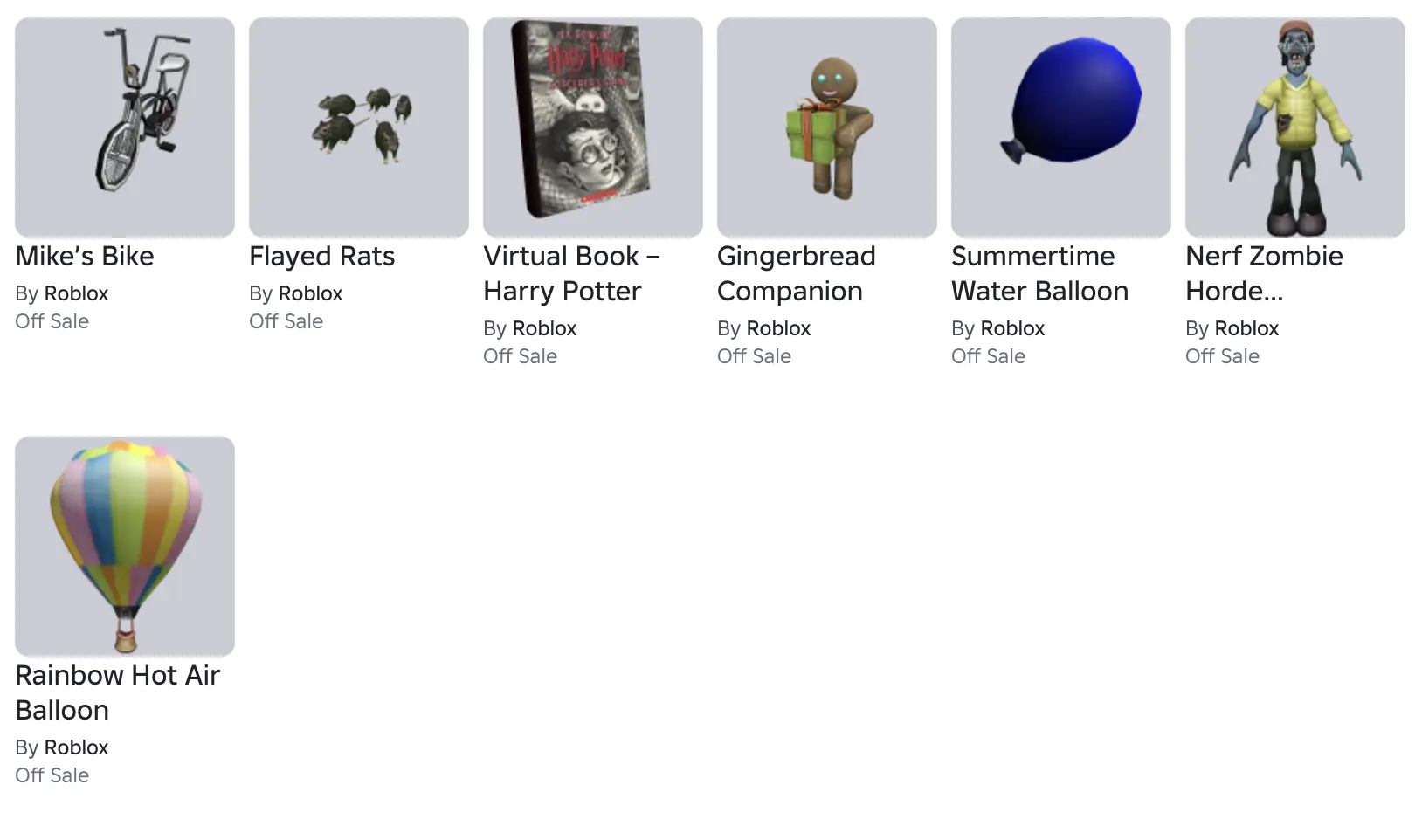View the Nerf Zombie character thumbnail
This screenshot has width=1422, height=840.
point(1295,127)
